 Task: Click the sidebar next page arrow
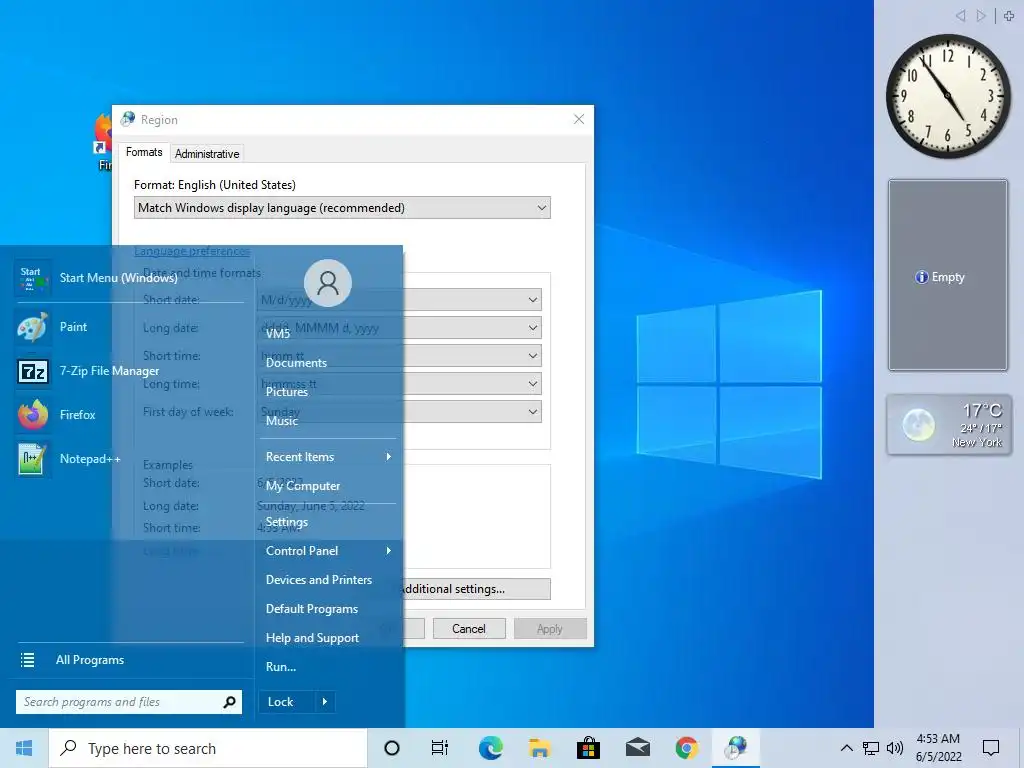click(x=981, y=16)
